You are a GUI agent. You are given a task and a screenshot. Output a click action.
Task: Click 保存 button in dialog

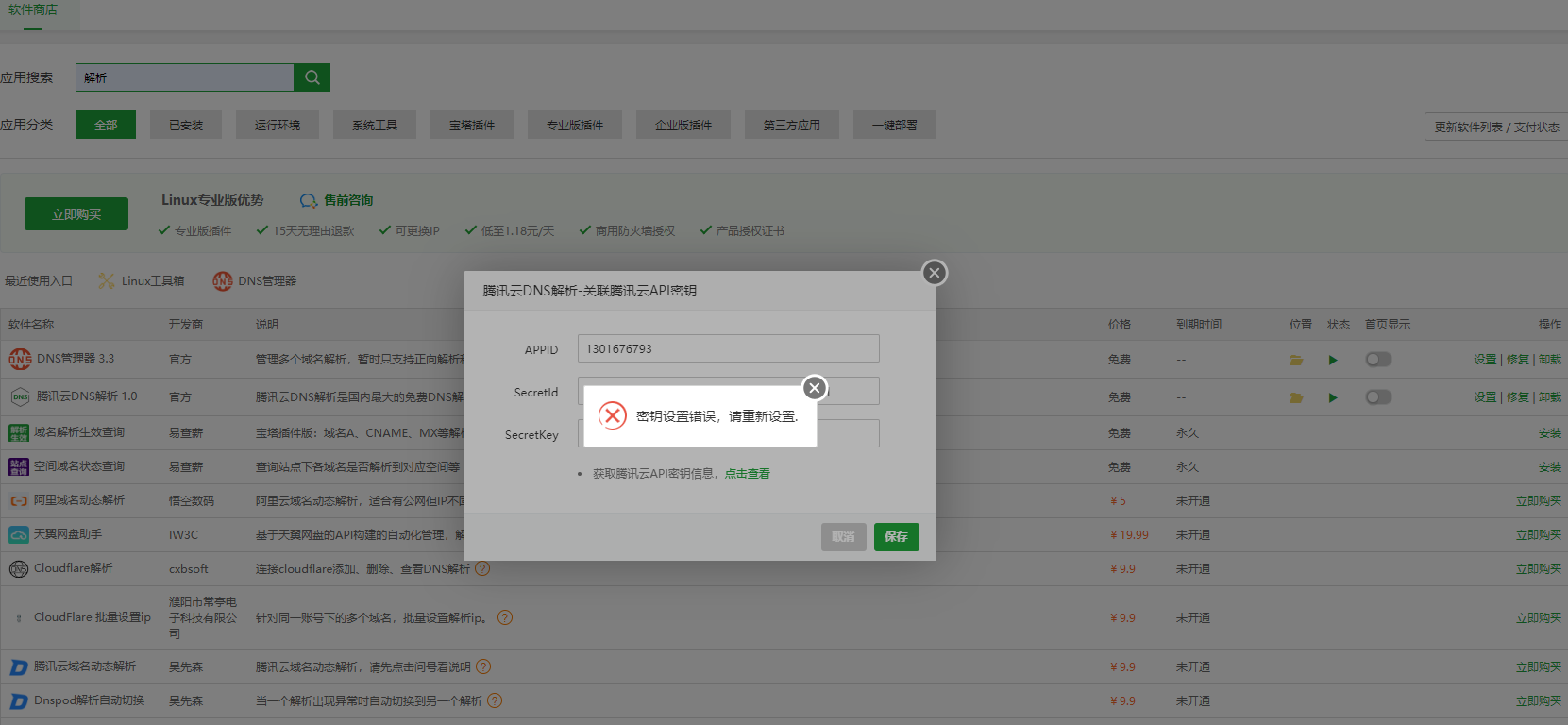point(897,537)
